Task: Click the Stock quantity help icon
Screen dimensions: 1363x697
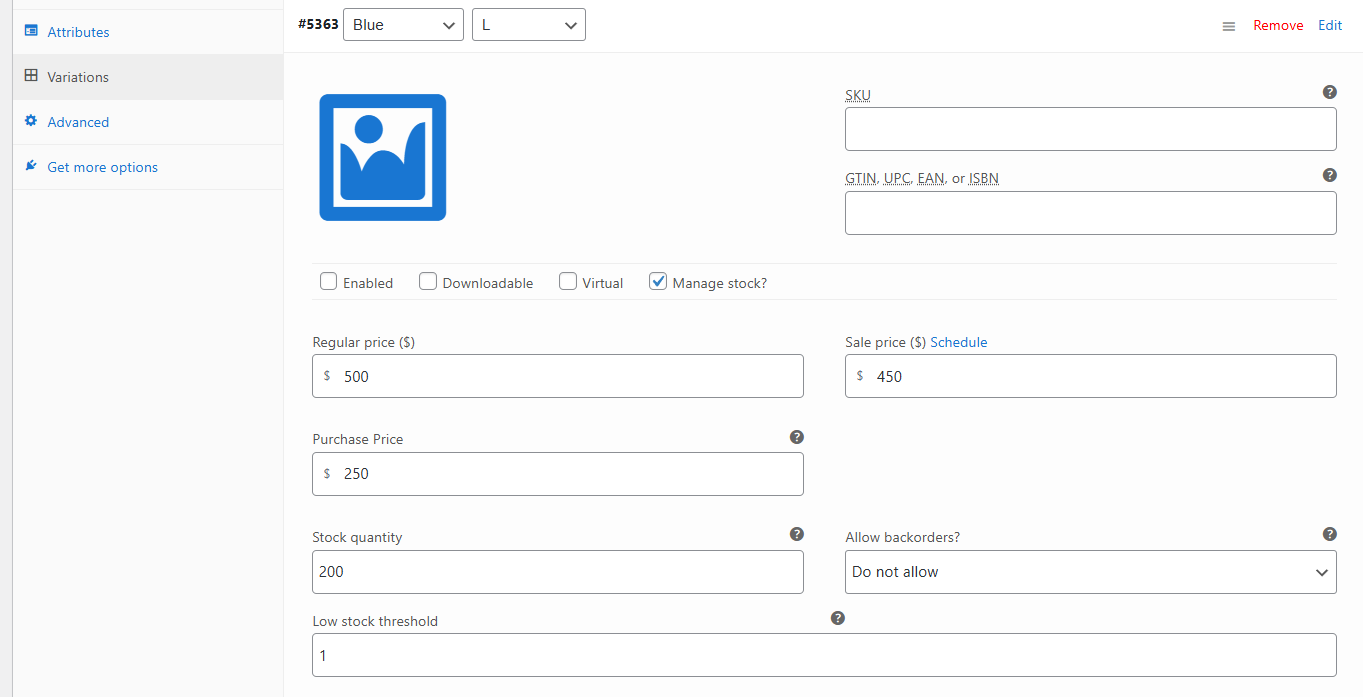Action: tap(796, 534)
